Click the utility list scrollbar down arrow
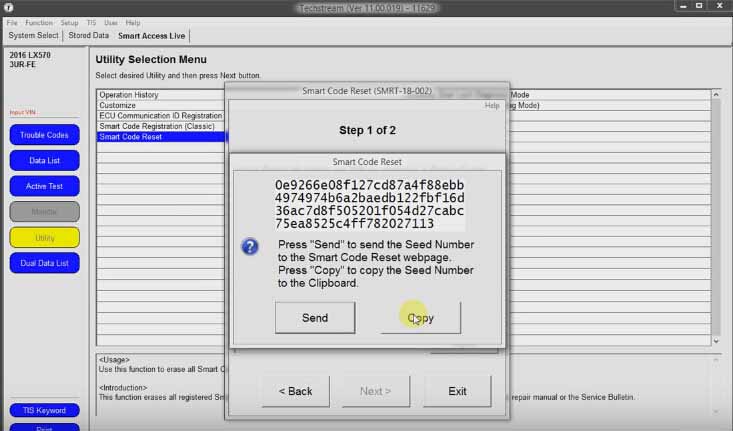Image resolution: width=733 pixels, height=431 pixels. pos(714,342)
